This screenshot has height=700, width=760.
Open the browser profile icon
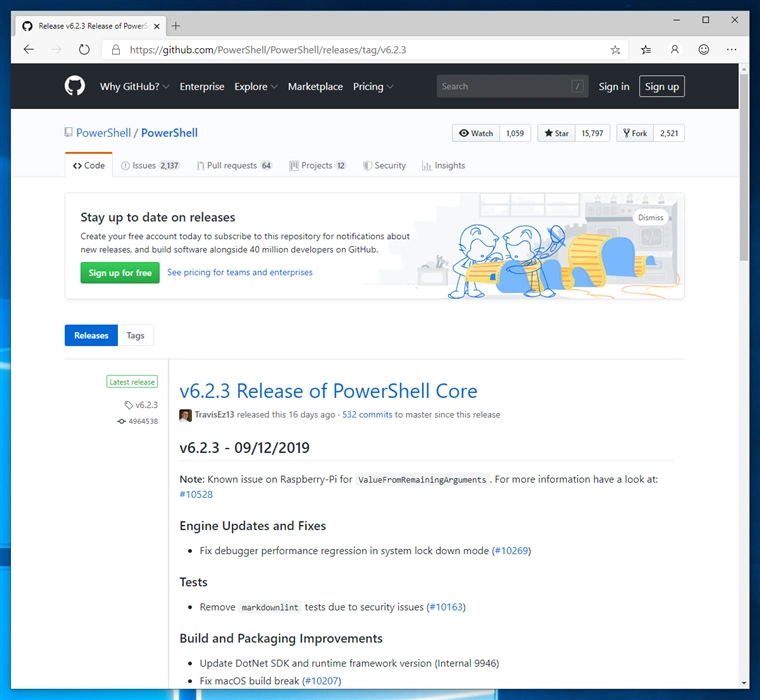(x=674, y=49)
